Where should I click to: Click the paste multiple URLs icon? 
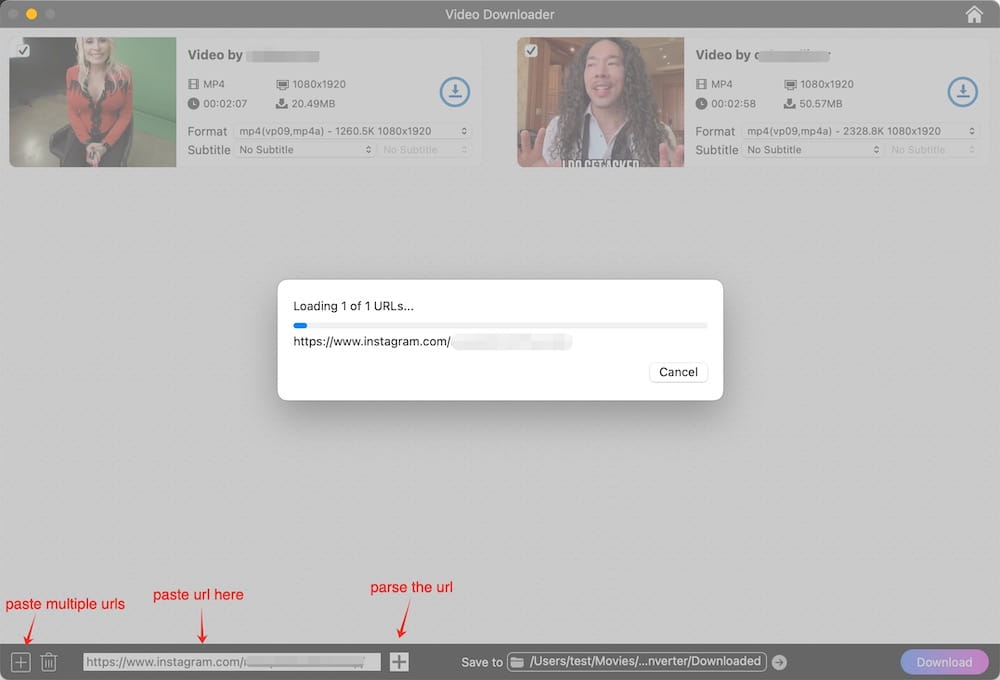(21, 662)
